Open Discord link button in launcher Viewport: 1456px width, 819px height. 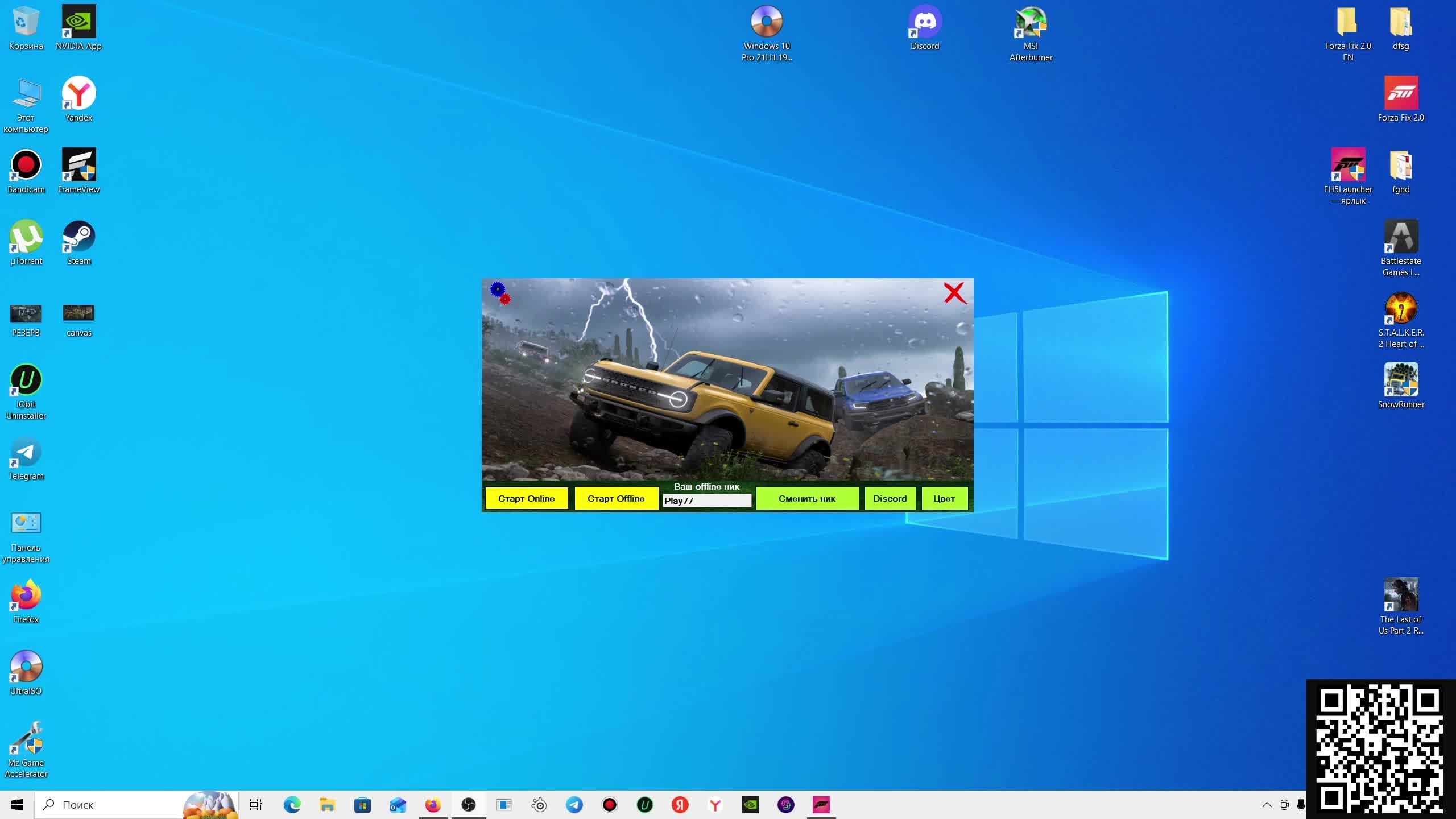pos(890,498)
